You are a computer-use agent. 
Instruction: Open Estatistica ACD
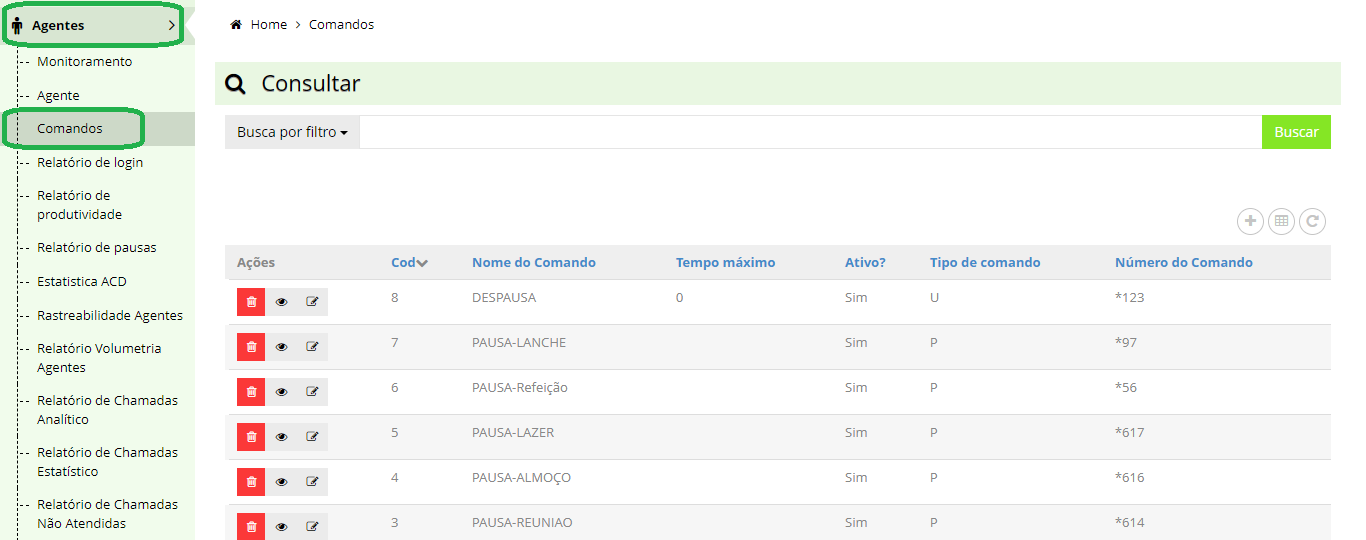82,281
